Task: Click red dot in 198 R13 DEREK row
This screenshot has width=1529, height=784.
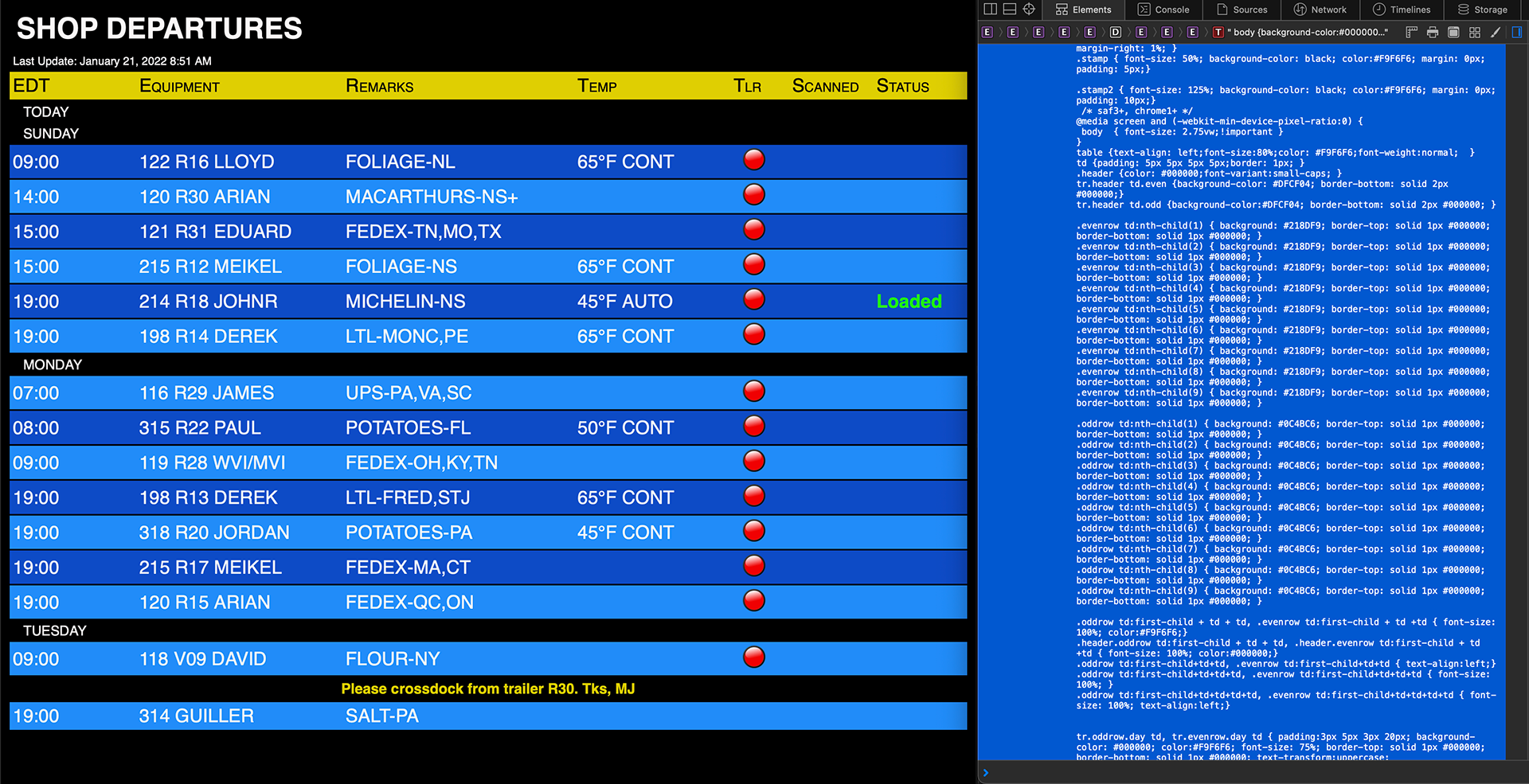Action: point(754,496)
